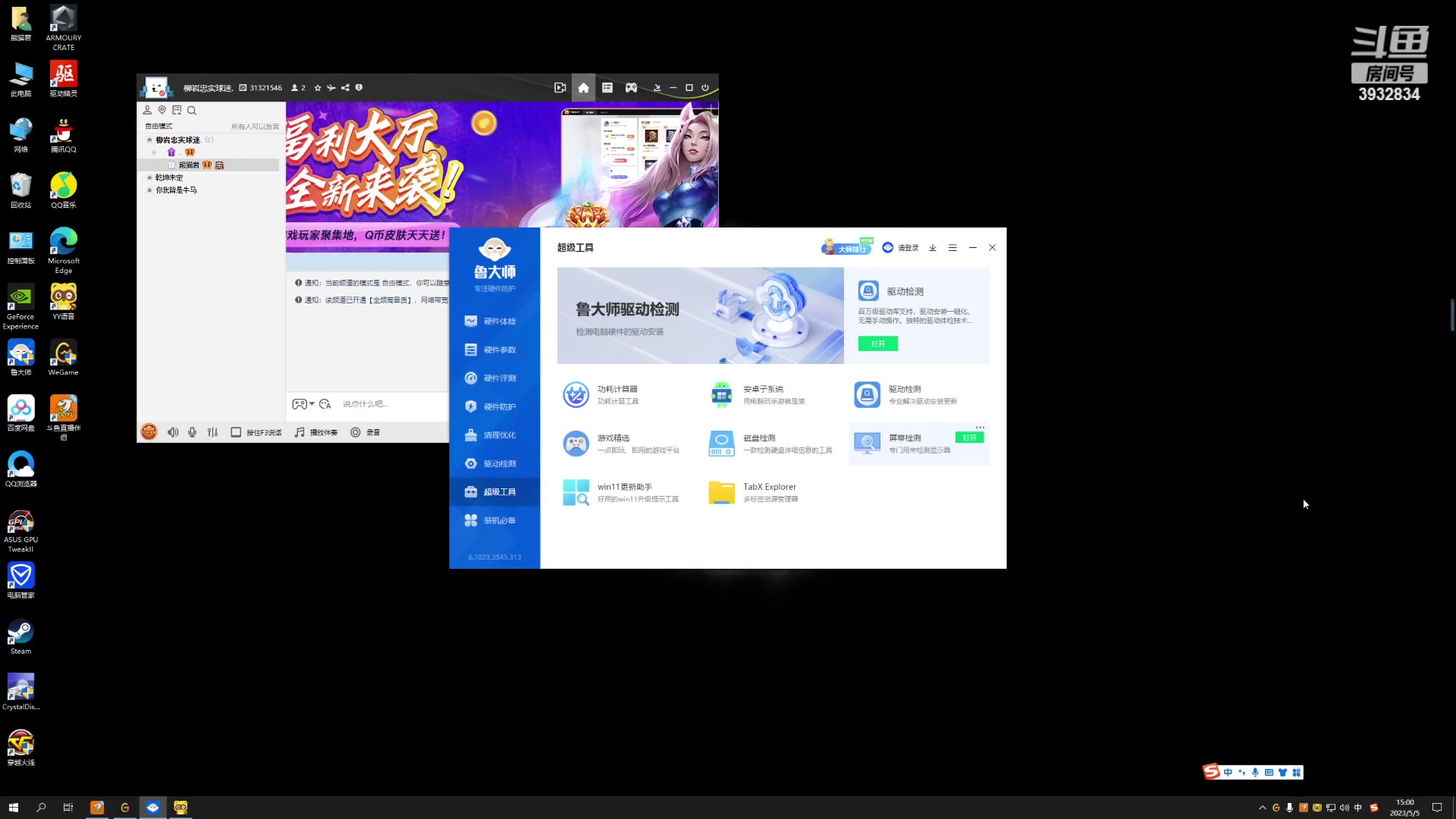Screen dimensions: 1456x819
Task: Switch to 硬件体检 in Ludashi sidebar
Action: pyautogui.click(x=494, y=322)
